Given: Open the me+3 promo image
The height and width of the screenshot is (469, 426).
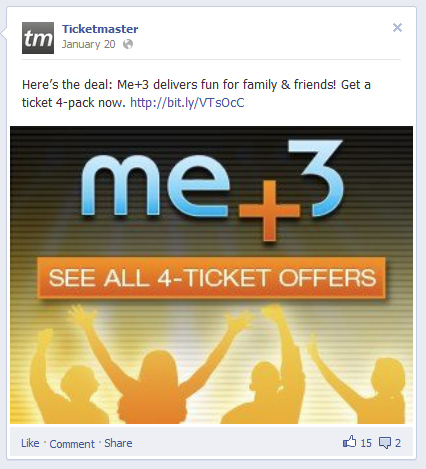Looking at the screenshot, I should (211, 275).
